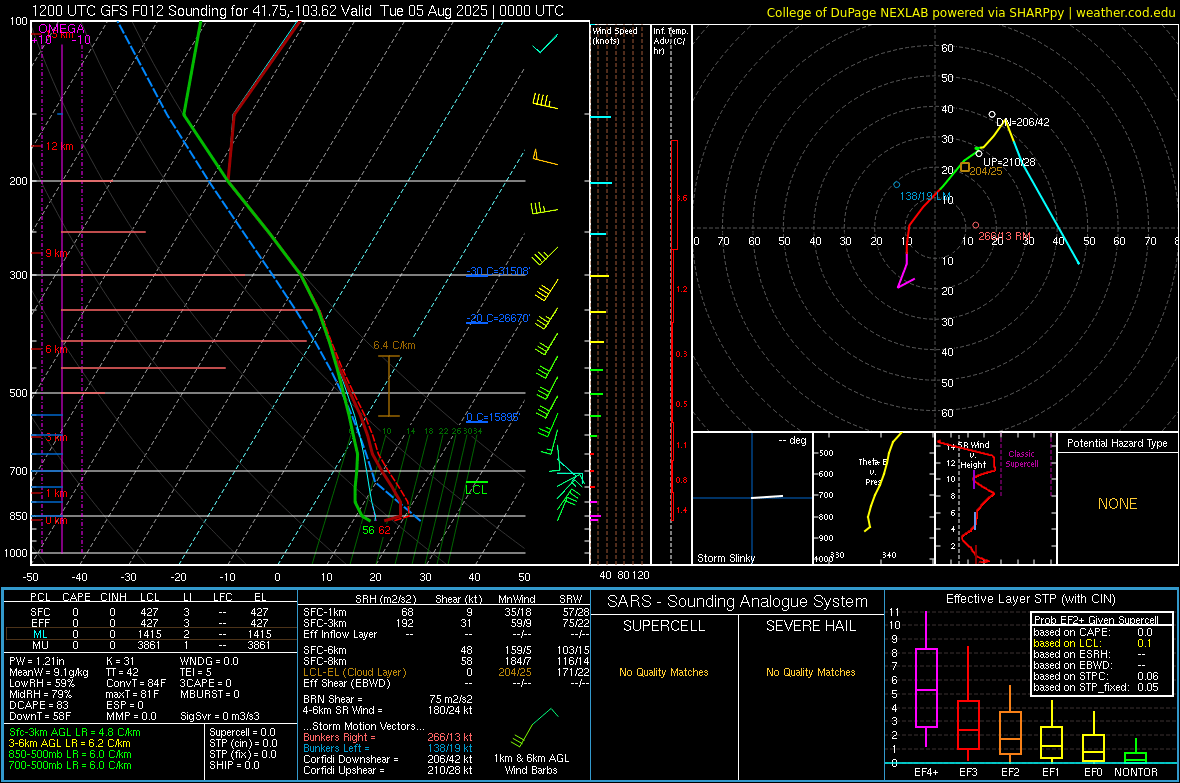Click the Storm Slinky panel label
1180x783 pixels.
(725, 558)
